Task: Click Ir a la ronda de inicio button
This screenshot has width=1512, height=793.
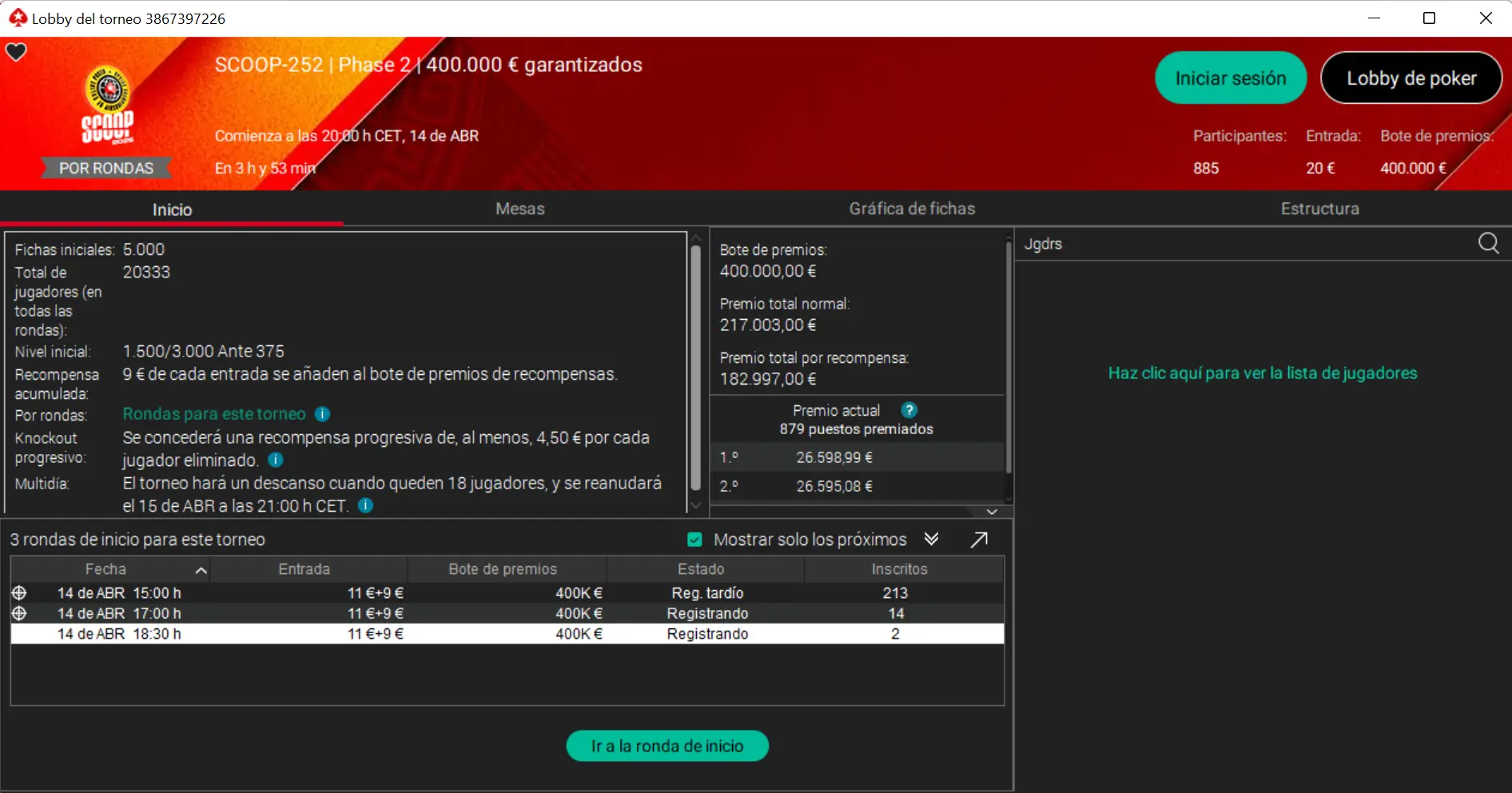Action: 667,746
